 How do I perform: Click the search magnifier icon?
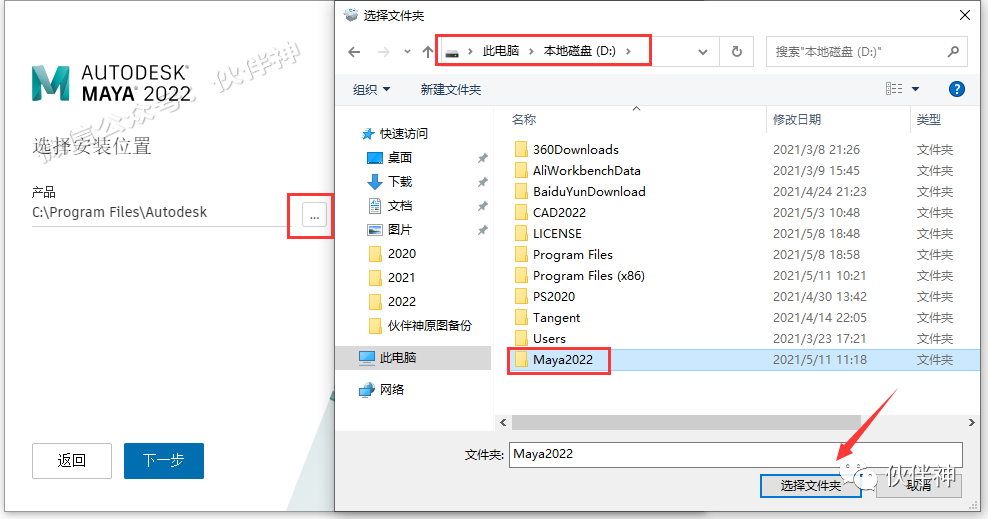(x=953, y=52)
